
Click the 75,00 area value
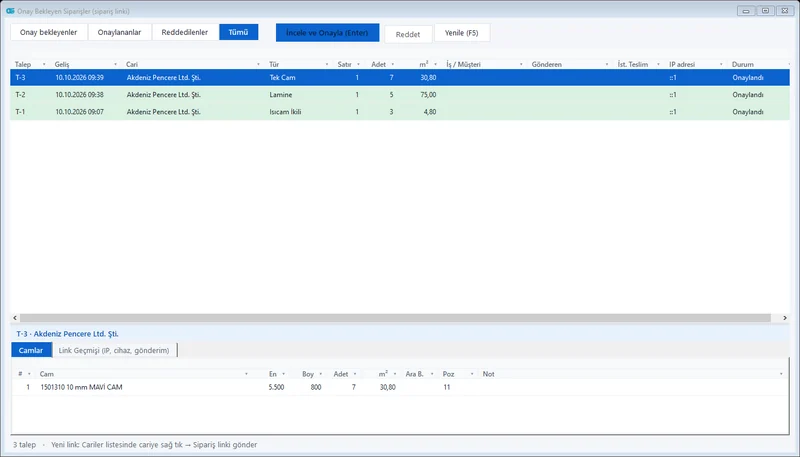[429, 95]
